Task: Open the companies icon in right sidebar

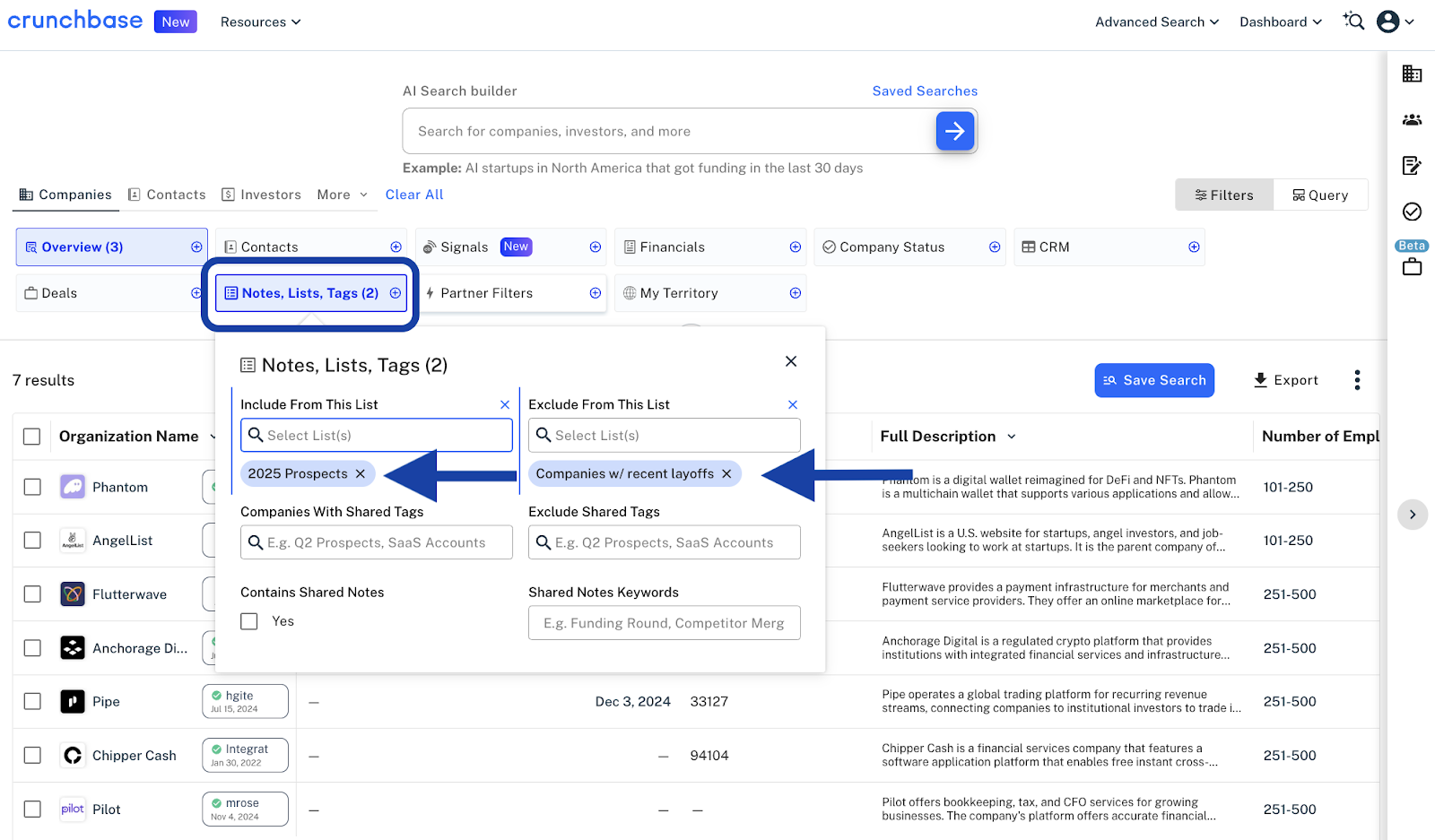Action: coord(1412,74)
